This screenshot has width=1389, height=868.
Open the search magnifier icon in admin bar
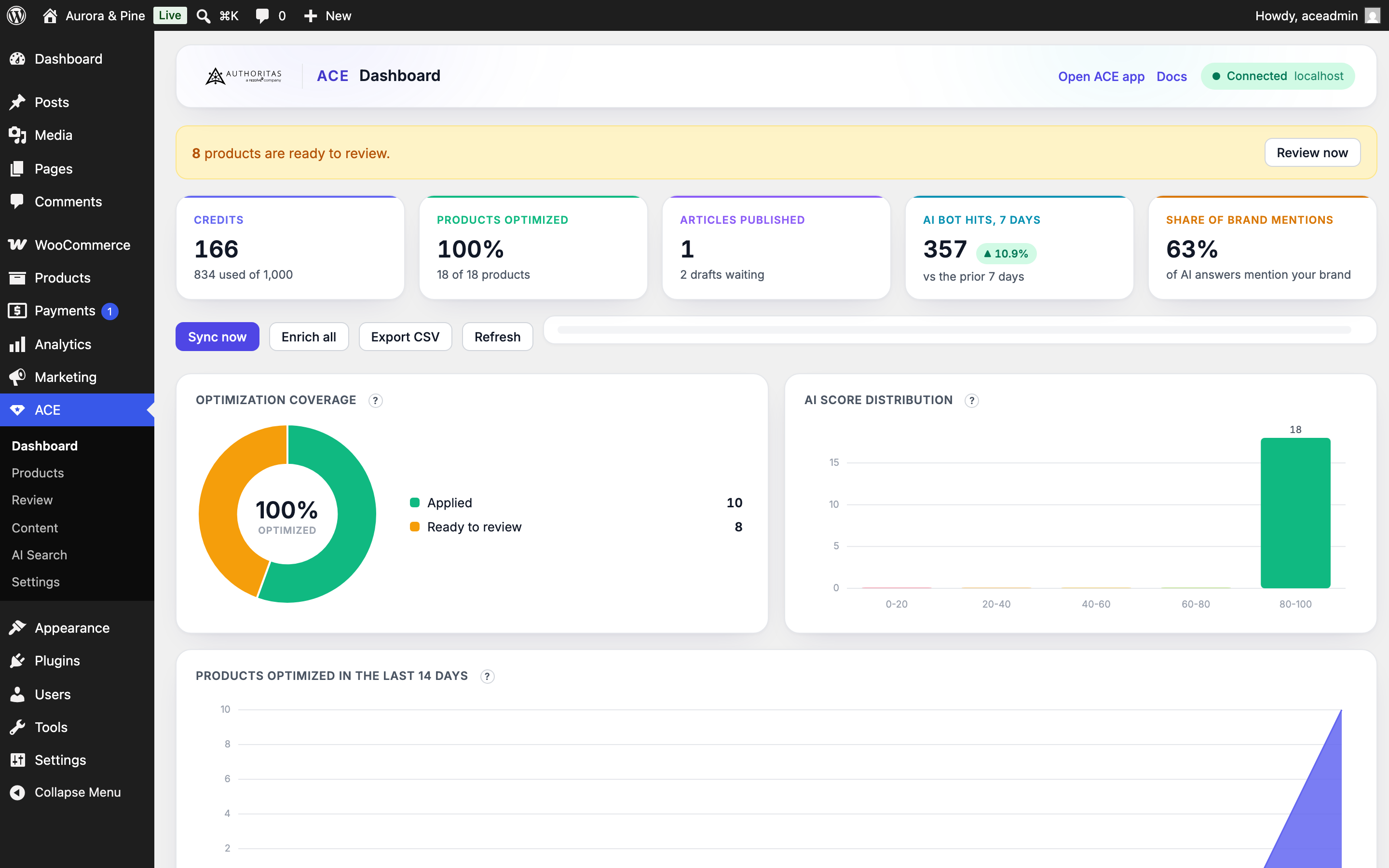(x=203, y=15)
